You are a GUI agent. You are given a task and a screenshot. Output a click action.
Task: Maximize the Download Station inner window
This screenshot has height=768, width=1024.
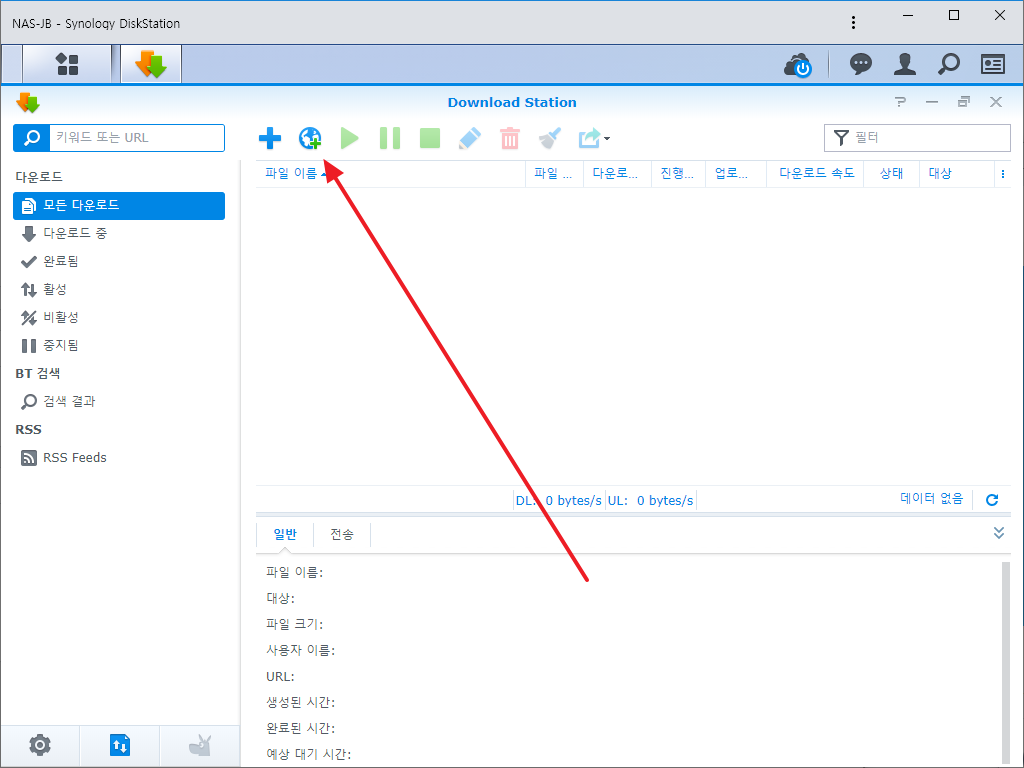(963, 102)
